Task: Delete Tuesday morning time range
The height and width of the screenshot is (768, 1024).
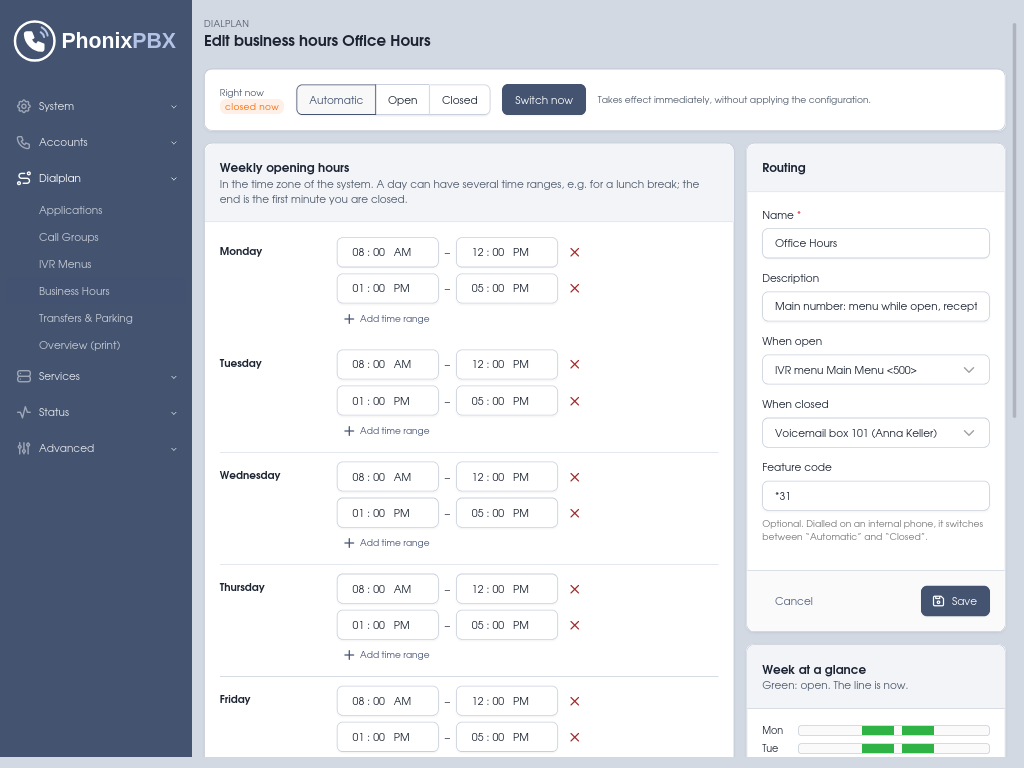Action: pos(575,364)
